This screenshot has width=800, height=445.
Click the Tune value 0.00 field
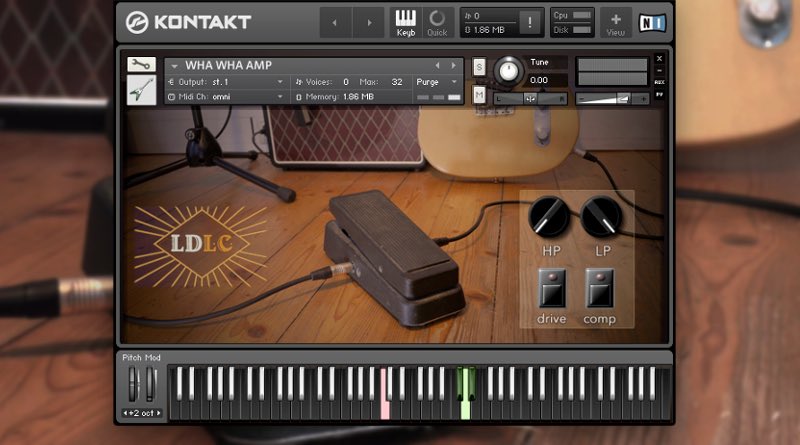pos(546,80)
